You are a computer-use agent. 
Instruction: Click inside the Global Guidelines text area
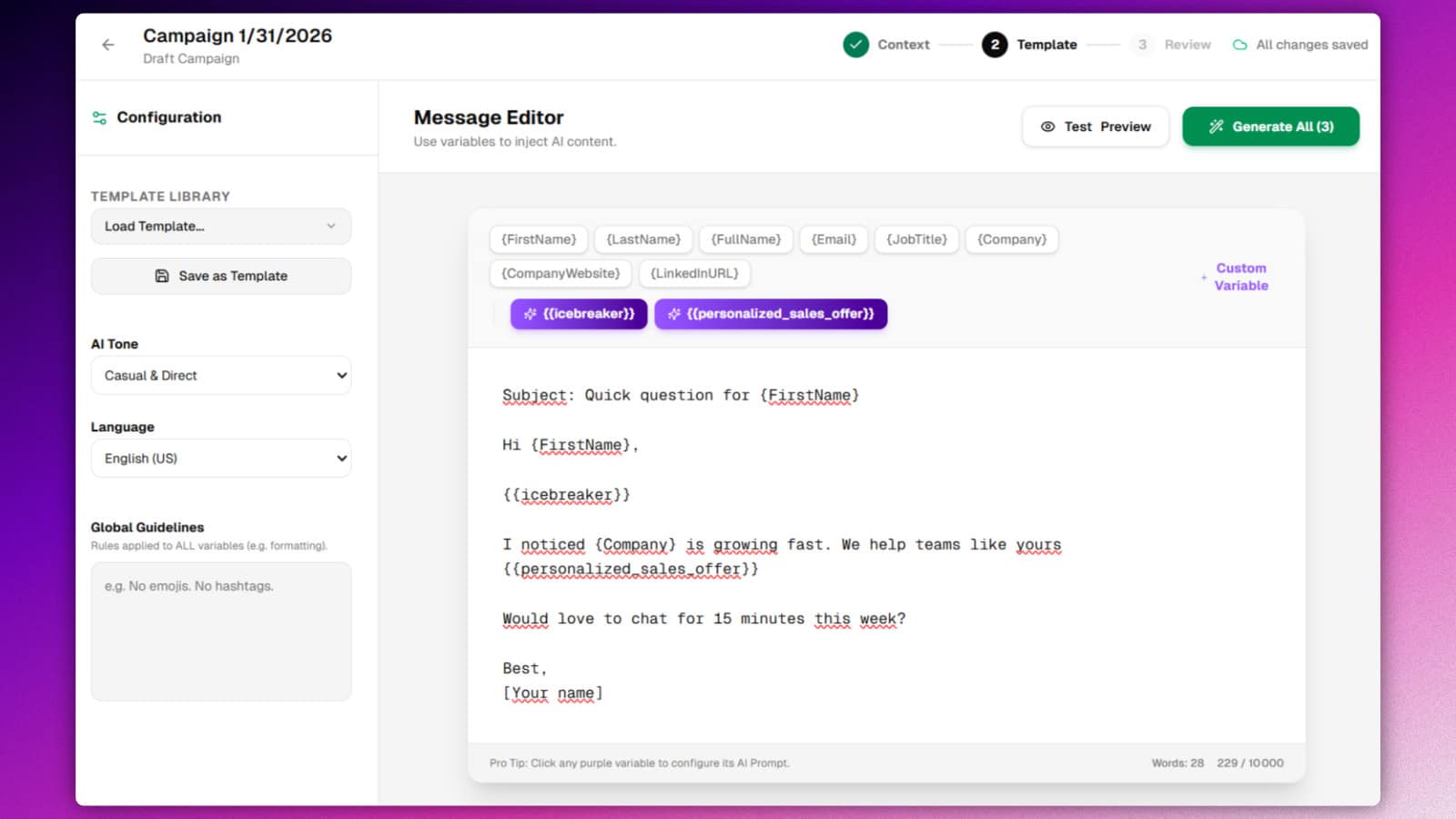click(220, 631)
